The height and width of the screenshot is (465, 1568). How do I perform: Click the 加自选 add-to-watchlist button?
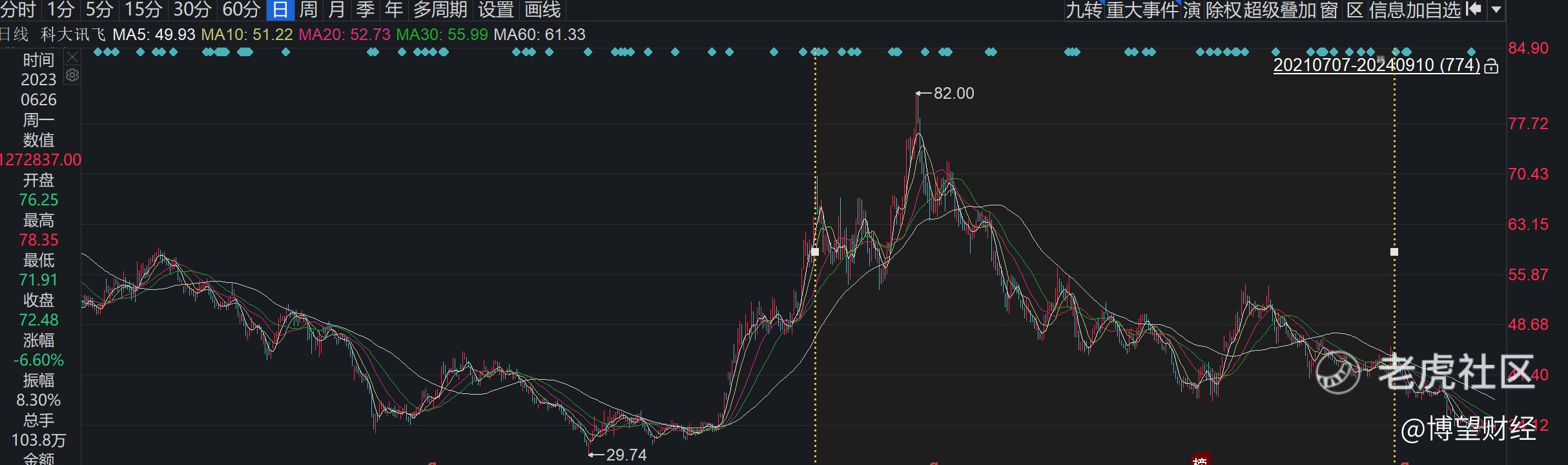1433,10
